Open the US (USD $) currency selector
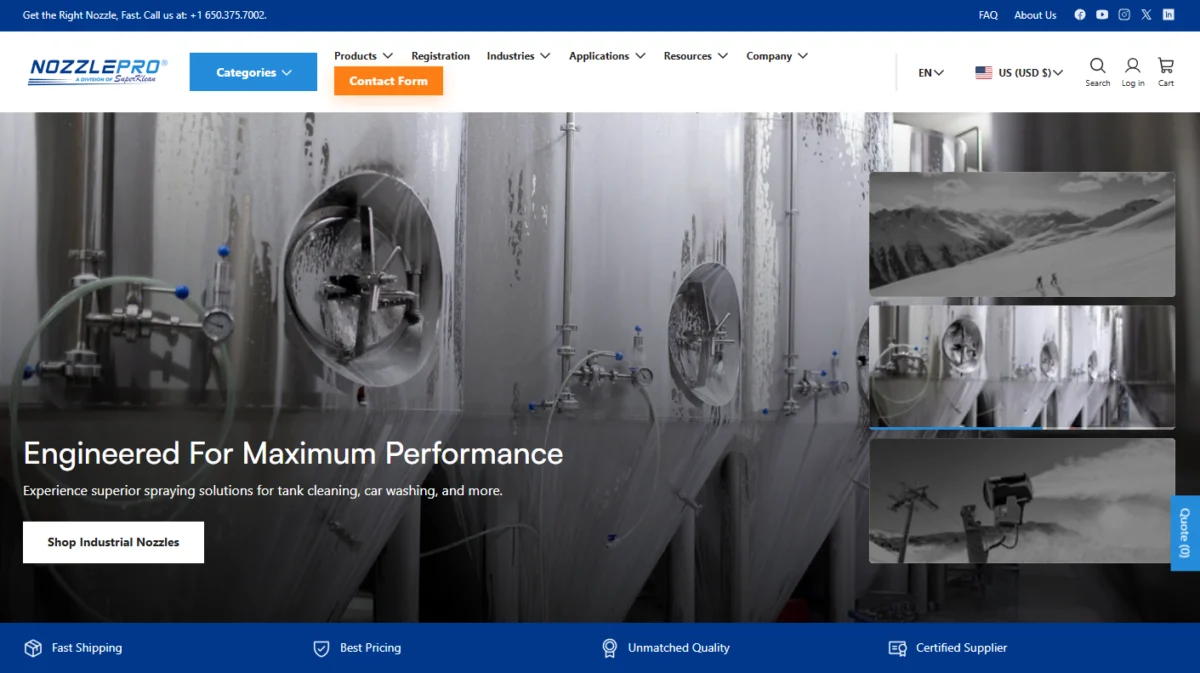This screenshot has height=673, width=1200. [x=1018, y=72]
